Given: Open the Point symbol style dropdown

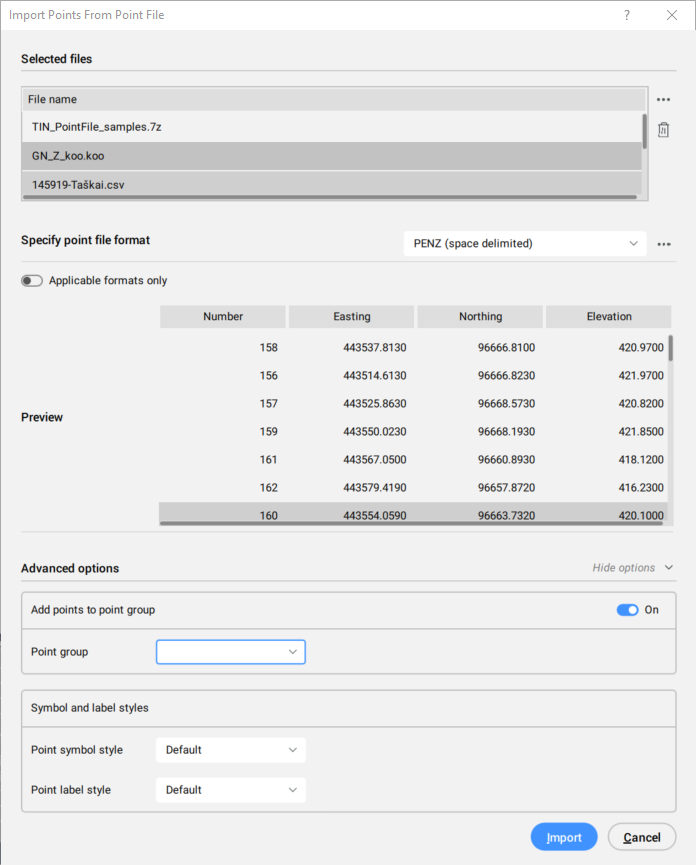Looking at the screenshot, I should 231,750.
